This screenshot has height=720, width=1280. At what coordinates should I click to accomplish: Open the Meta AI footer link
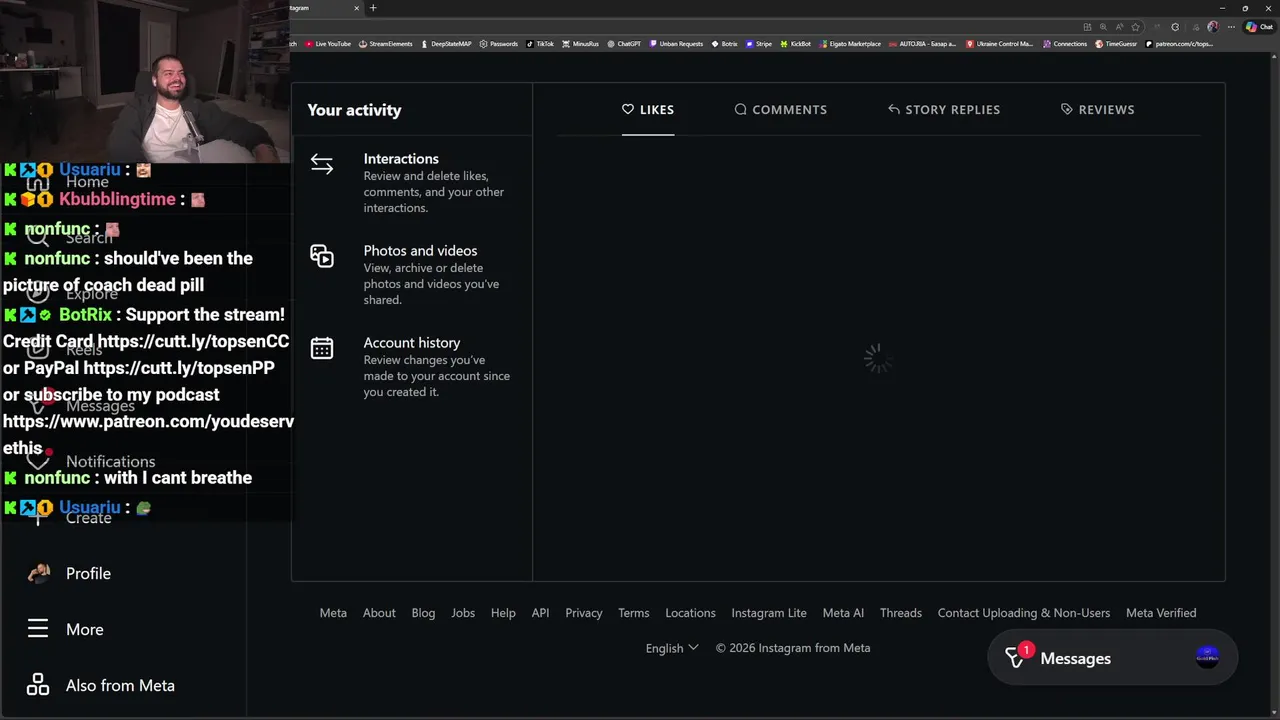(x=843, y=613)
